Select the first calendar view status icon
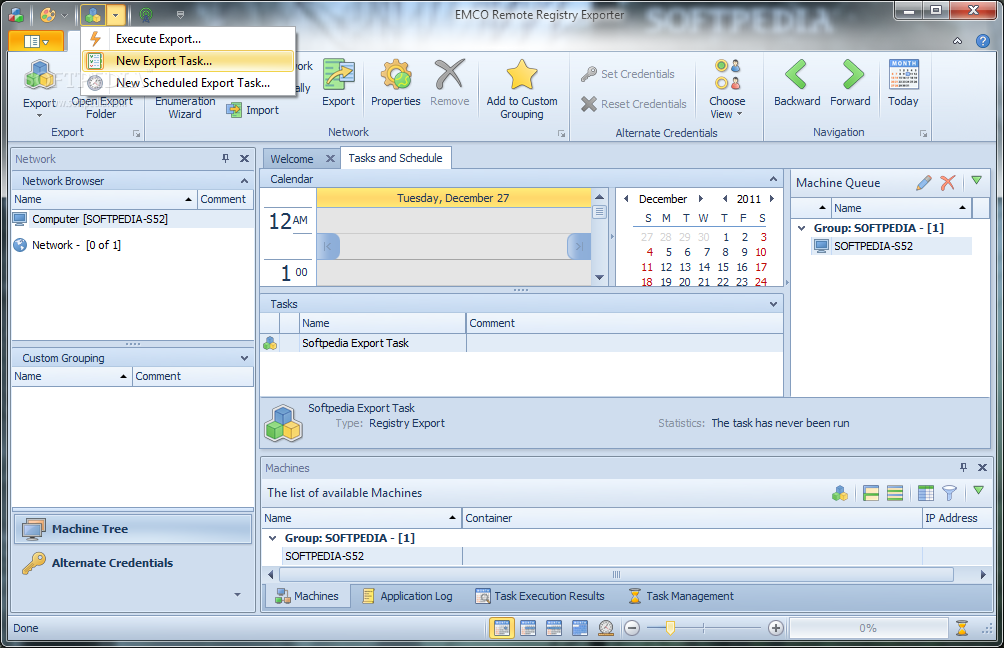Image resolution: width=1004 pixels, height=648 pixels. tap(502, 628)
